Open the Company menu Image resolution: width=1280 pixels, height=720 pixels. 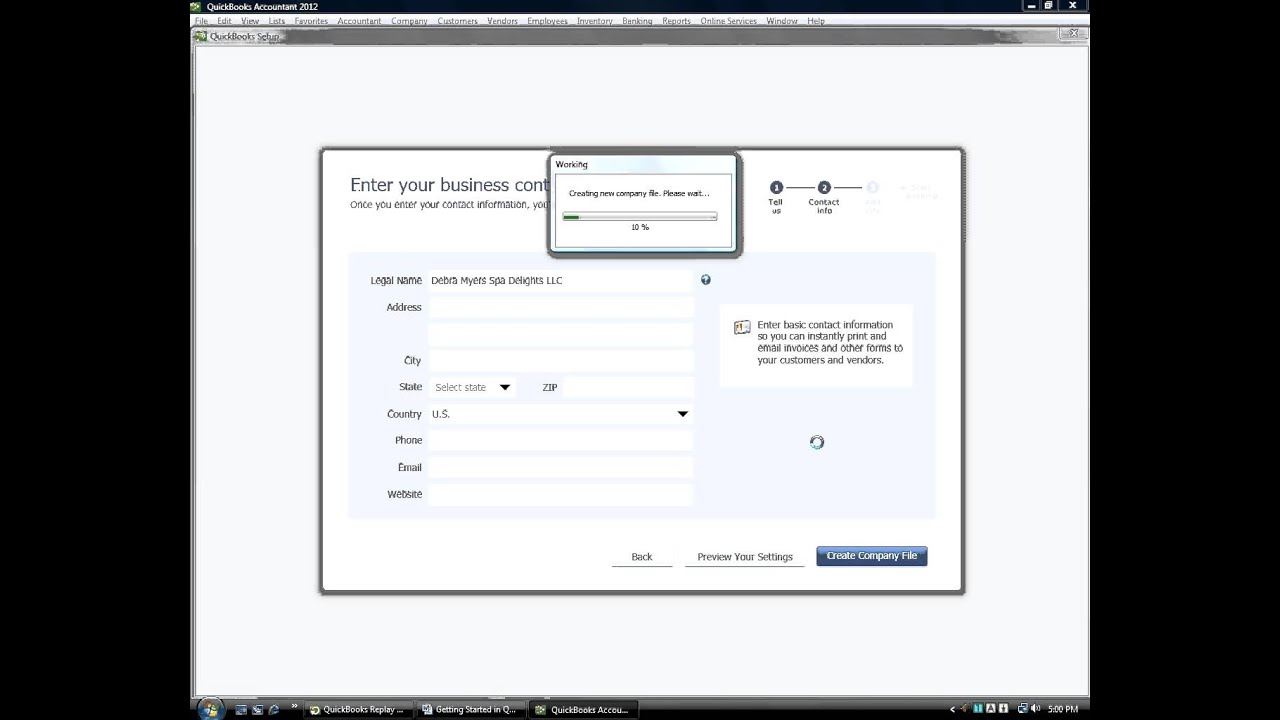[409, 21]
